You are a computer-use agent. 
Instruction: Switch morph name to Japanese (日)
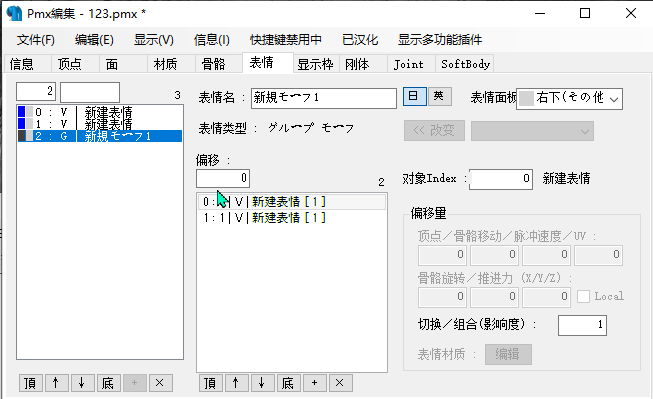coord(414,96)
